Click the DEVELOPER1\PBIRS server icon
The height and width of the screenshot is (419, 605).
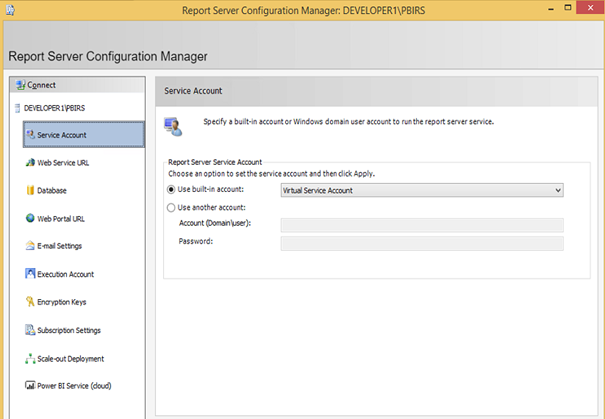17,108
